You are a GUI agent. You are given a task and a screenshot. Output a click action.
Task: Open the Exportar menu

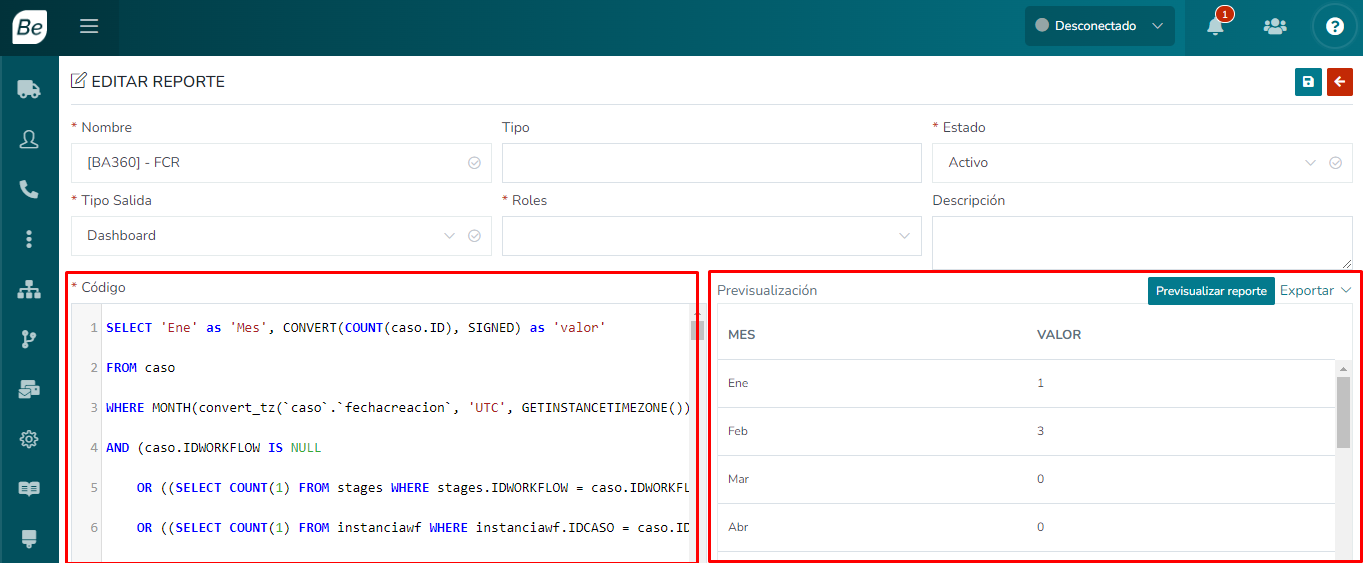[1315, 290]
